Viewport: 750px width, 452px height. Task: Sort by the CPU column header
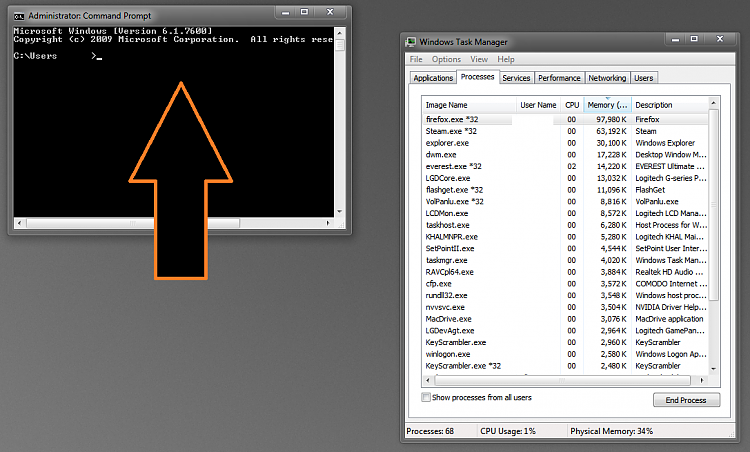point(572,105)
